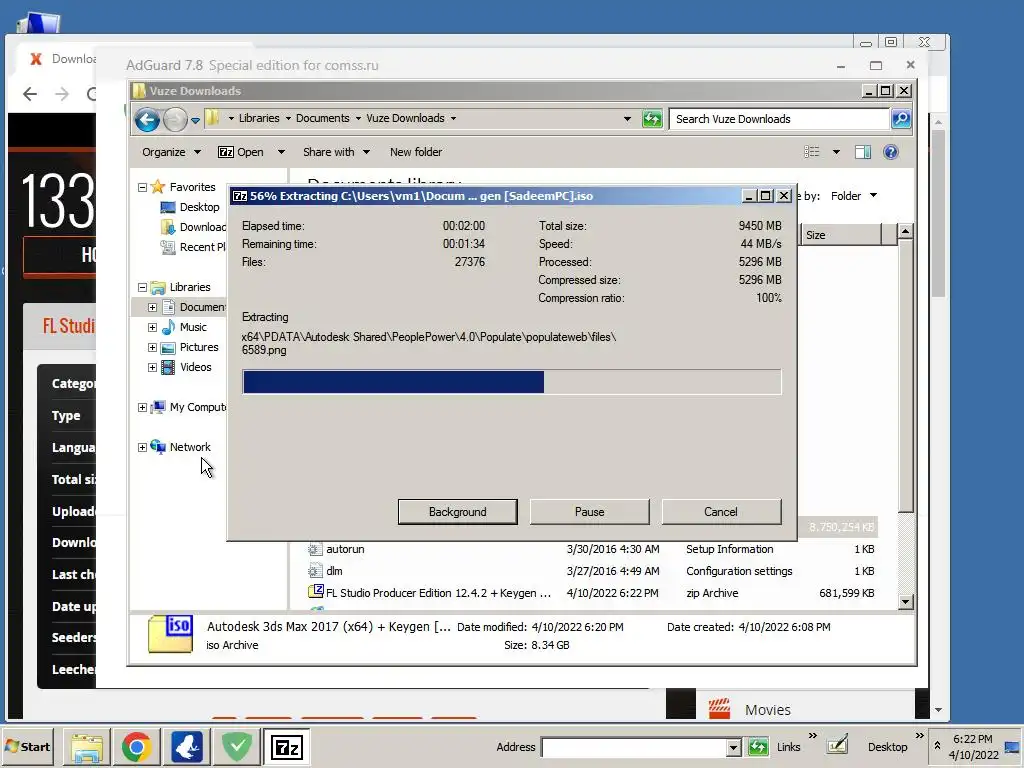Screen dimensions: 1024x768
Task: Open the Organize menu
Action: (x=171, y=152)
